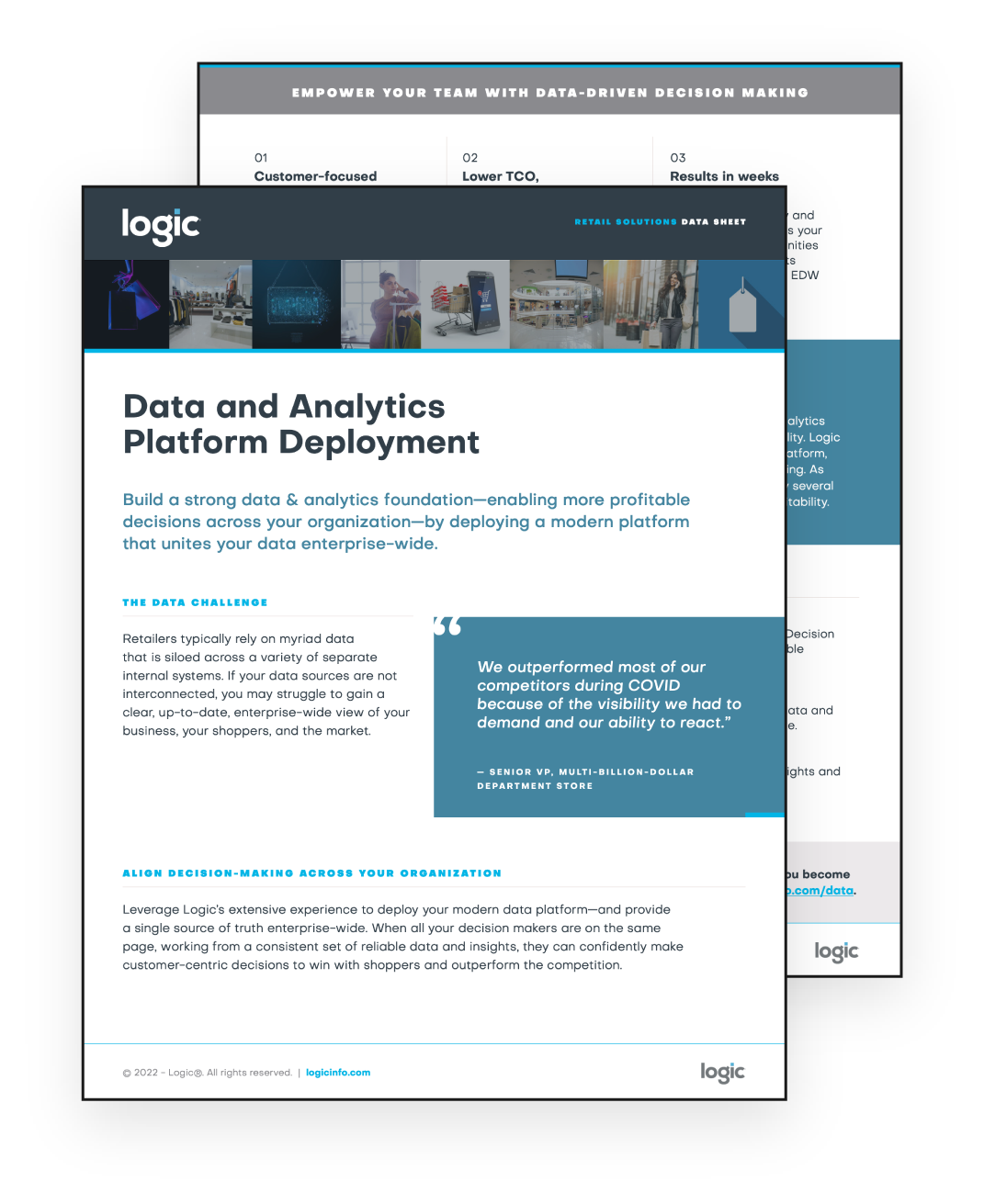Viewport: 984px width, 1204px height.
Task: Click the blue divider line under the banner
Action: pos(434,351)
